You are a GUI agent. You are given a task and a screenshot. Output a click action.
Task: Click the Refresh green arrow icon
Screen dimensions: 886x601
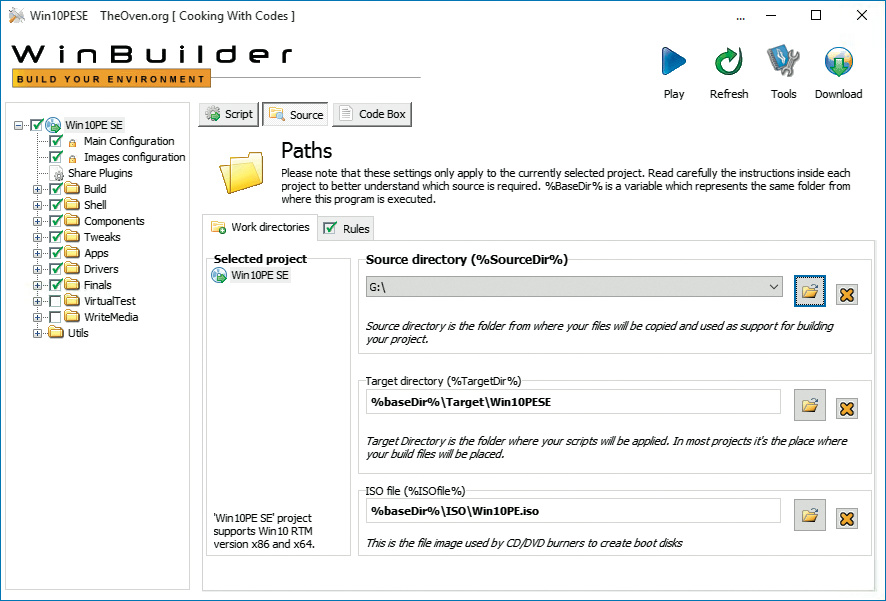click(x=728, y=62)
